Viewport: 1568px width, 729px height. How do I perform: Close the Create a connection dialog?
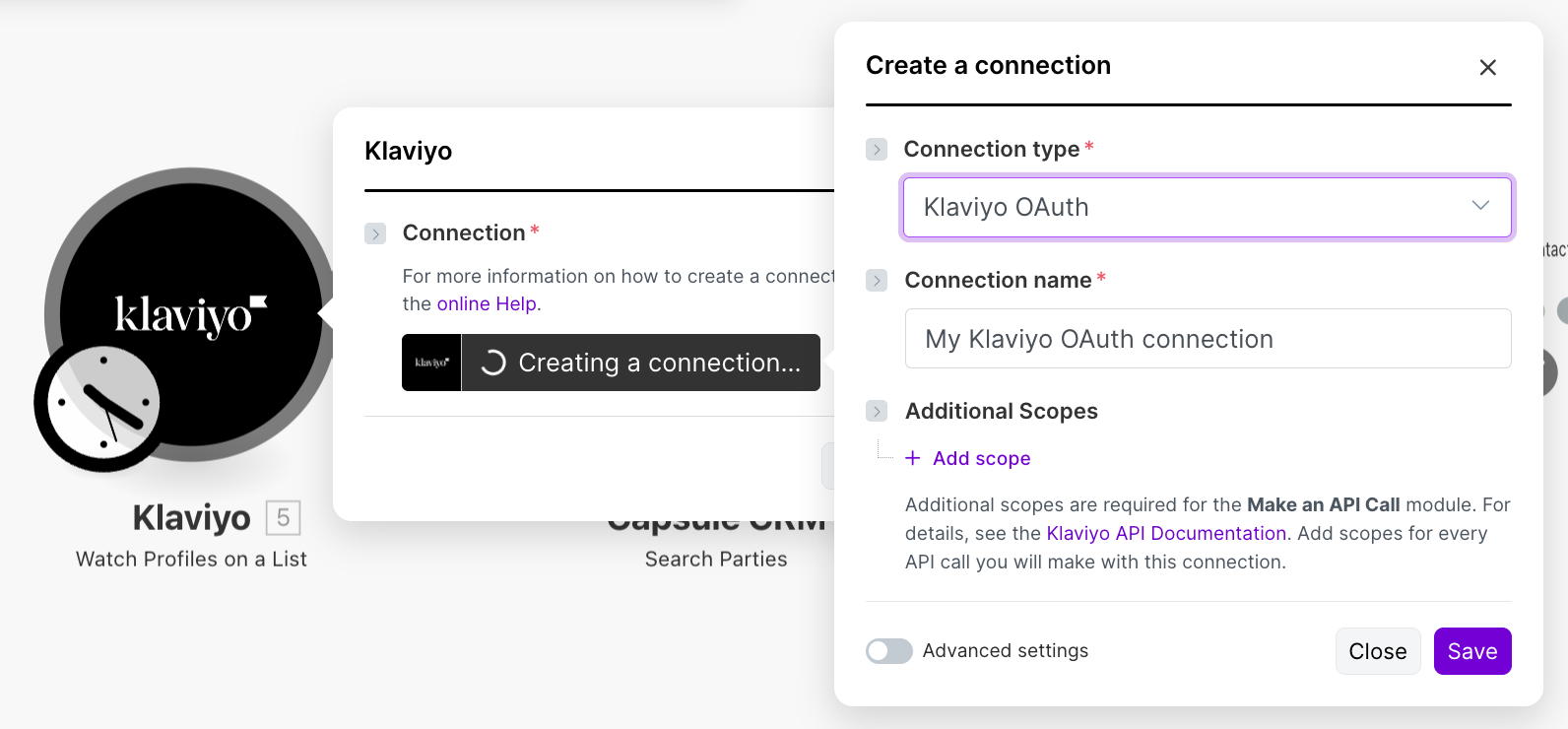[x=1487, y=67]
